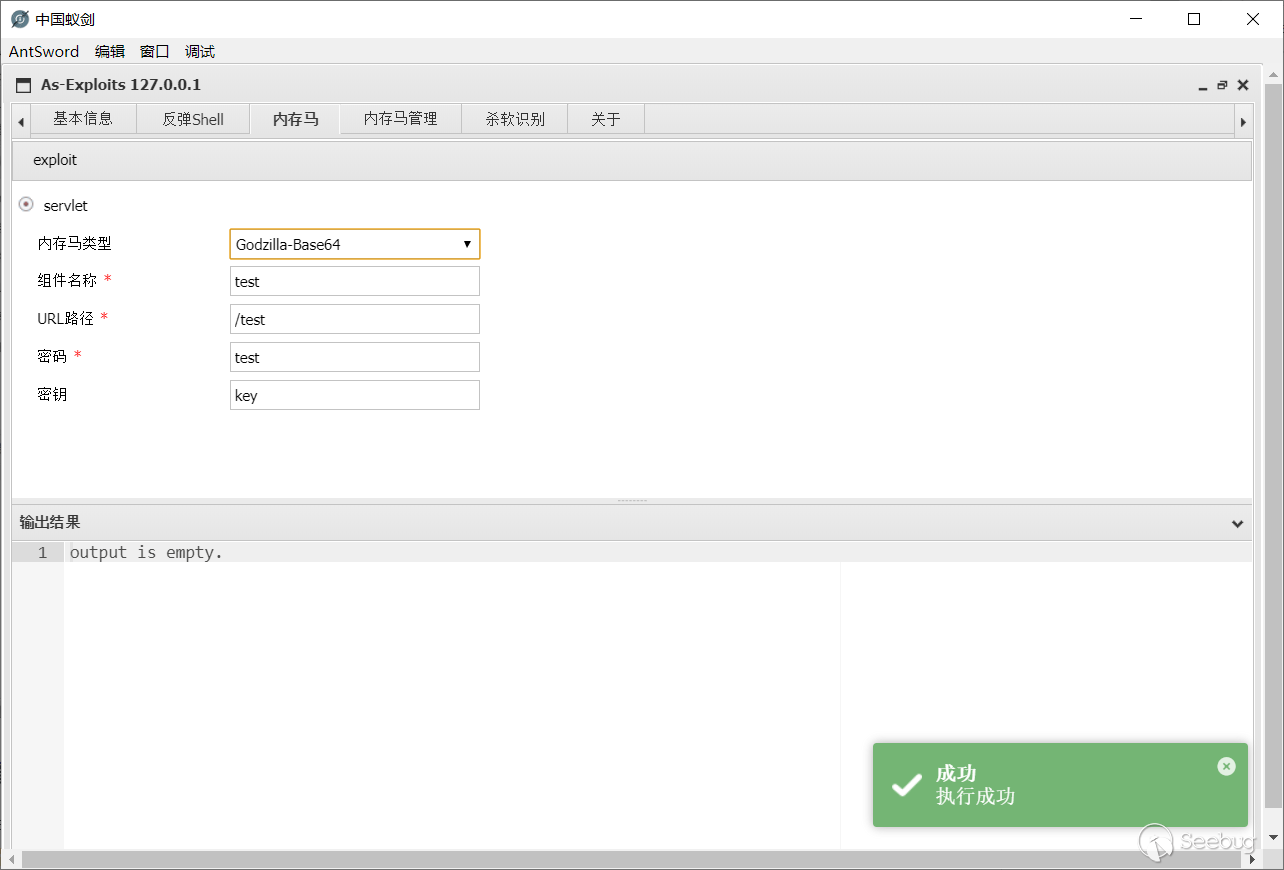Click the output text 'output is empty.'
1284x870 pixels.
pos(146,552)
